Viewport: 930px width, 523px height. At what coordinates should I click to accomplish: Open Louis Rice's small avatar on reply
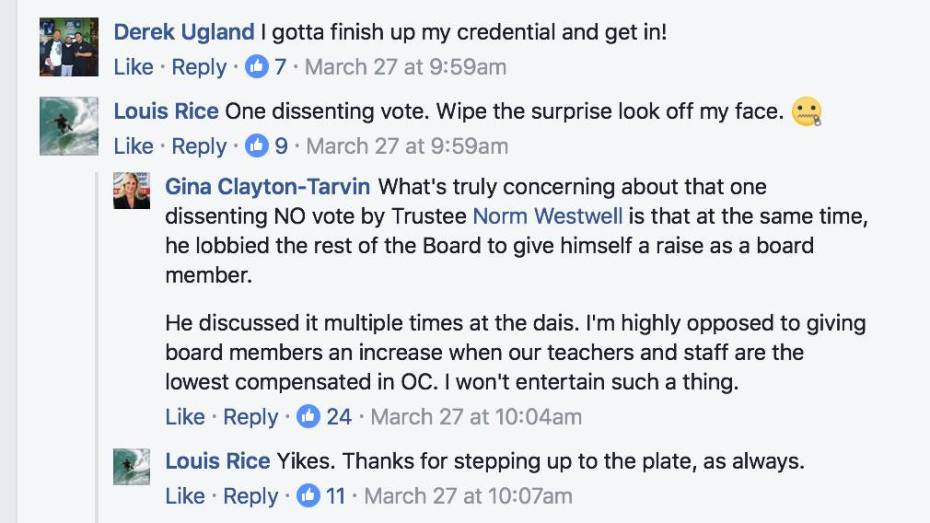click(132, 466)
